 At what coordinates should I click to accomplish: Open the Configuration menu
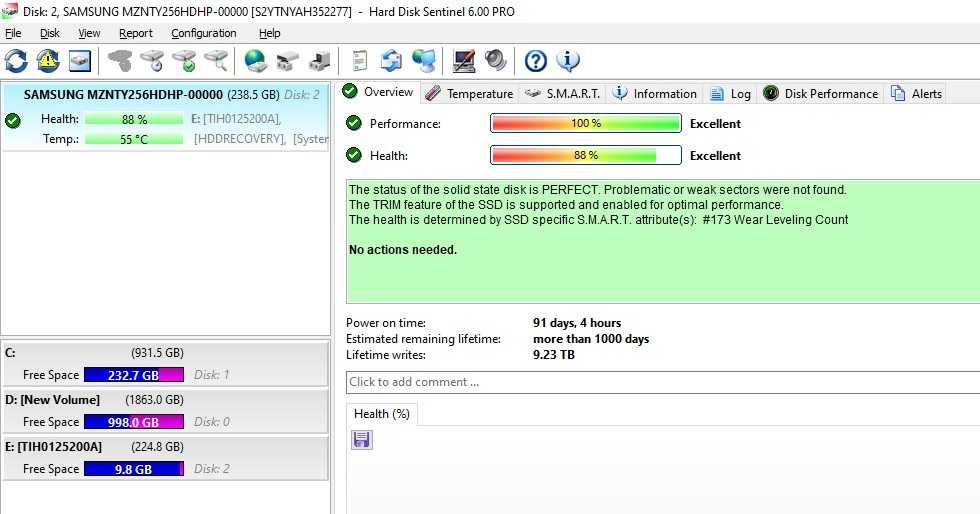point(204,33)
